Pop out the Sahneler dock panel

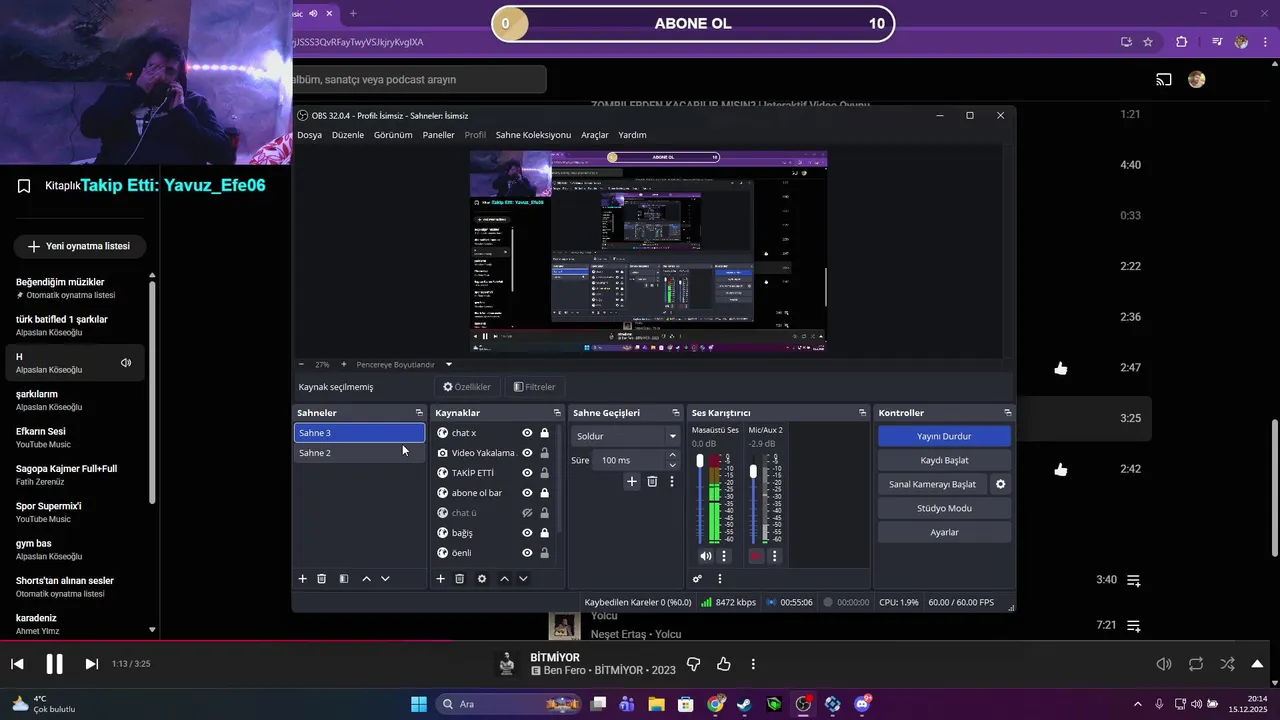click(419, 413)
